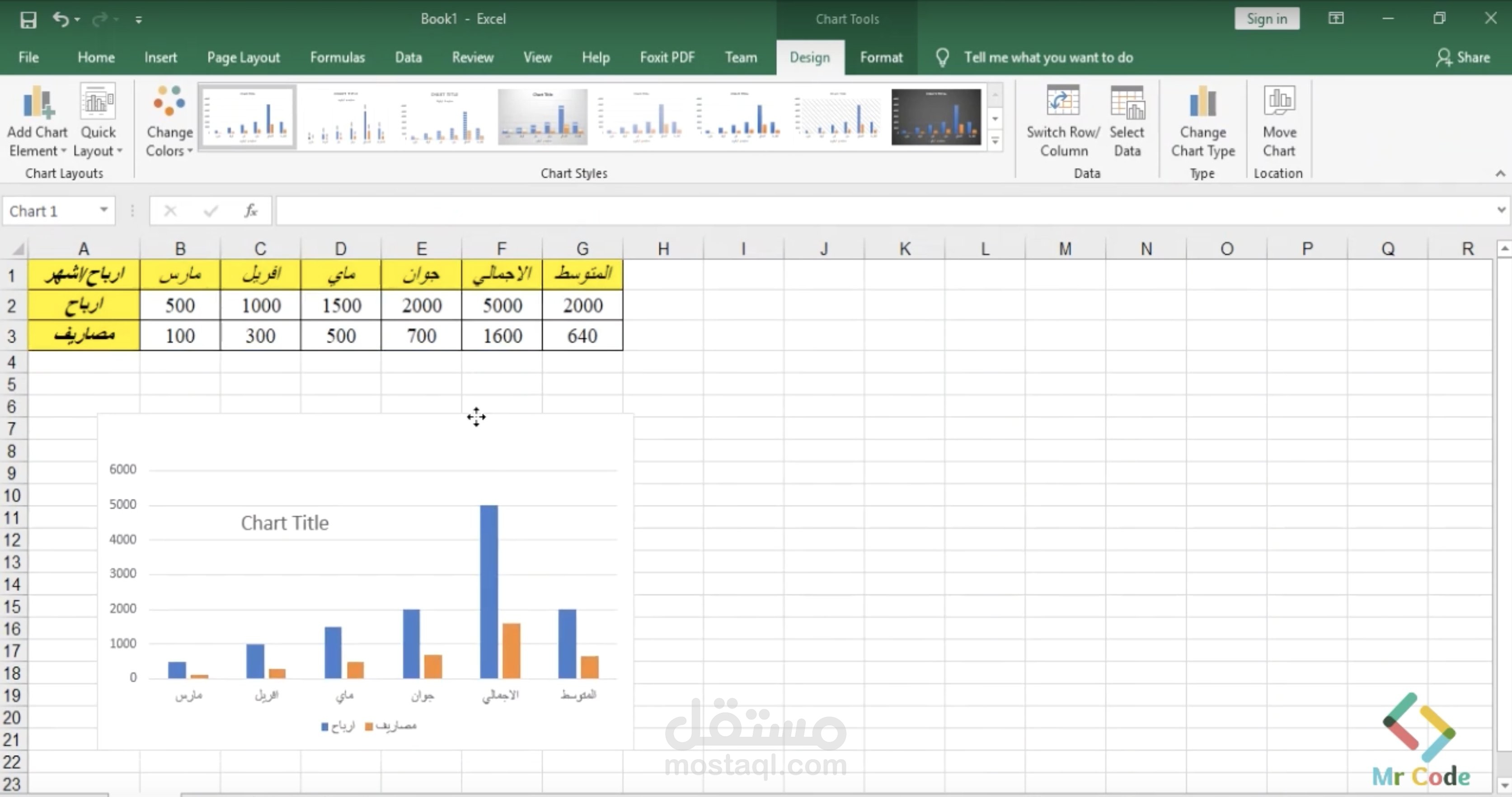The image size is (1512, 797).
Task: Open the View tab
Action: click(x=537, y=57)
